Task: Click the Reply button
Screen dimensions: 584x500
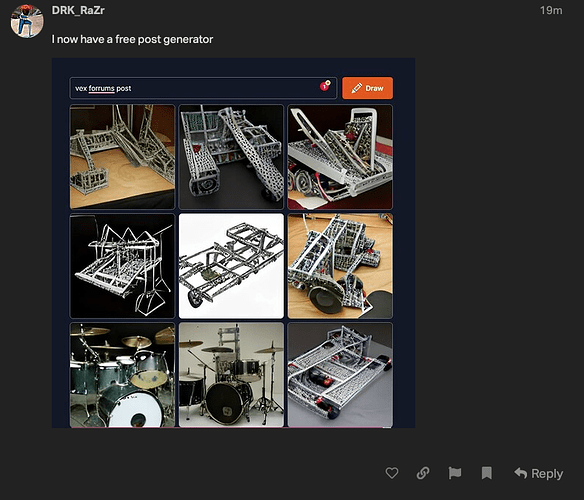Action: point(539,473)
